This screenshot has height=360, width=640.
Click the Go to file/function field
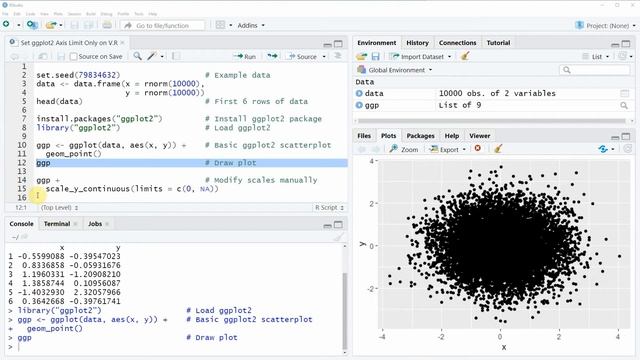click(162, 25)
